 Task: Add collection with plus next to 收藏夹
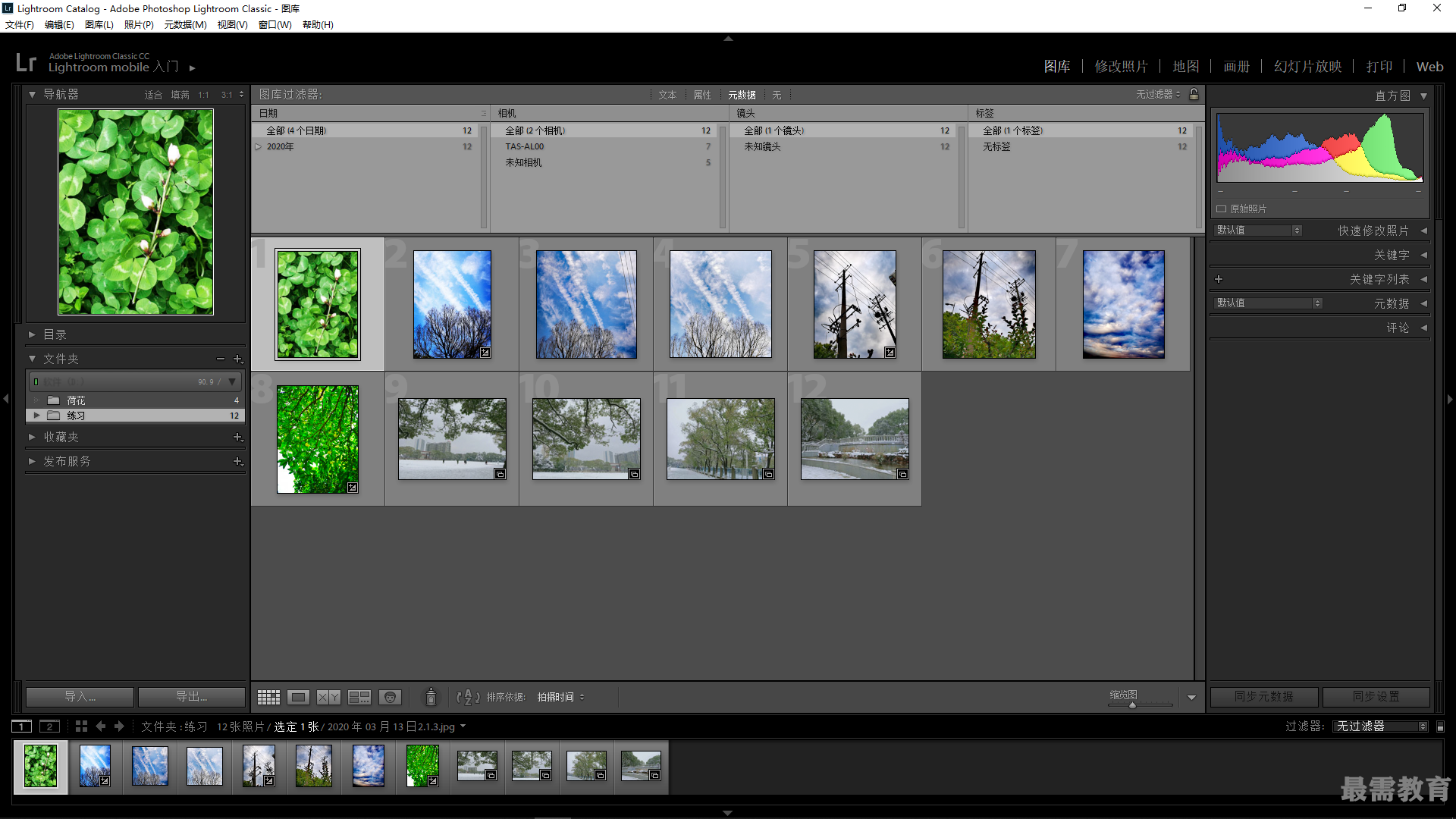(x=237, y=437)
